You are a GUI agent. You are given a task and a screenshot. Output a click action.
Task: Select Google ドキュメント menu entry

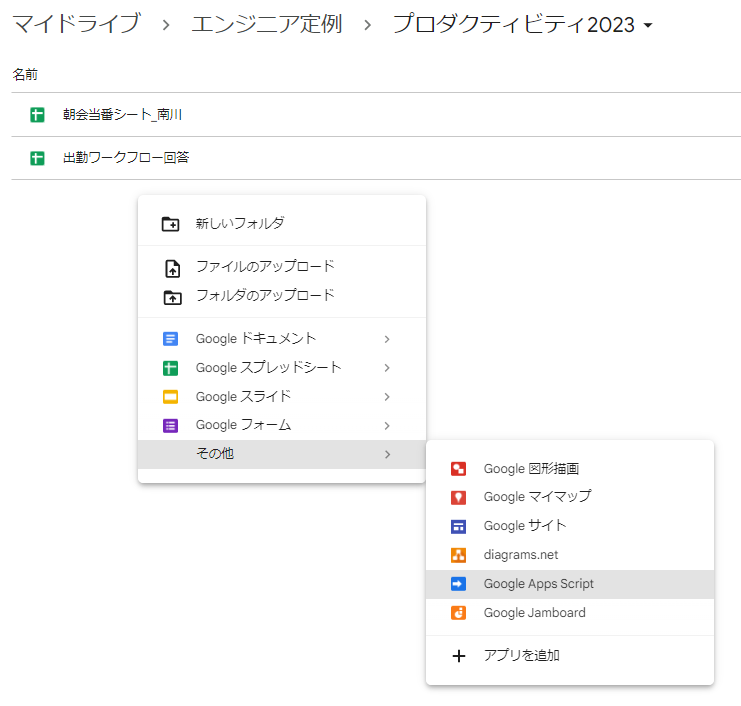pyautogui.click(x=282, y=339)
